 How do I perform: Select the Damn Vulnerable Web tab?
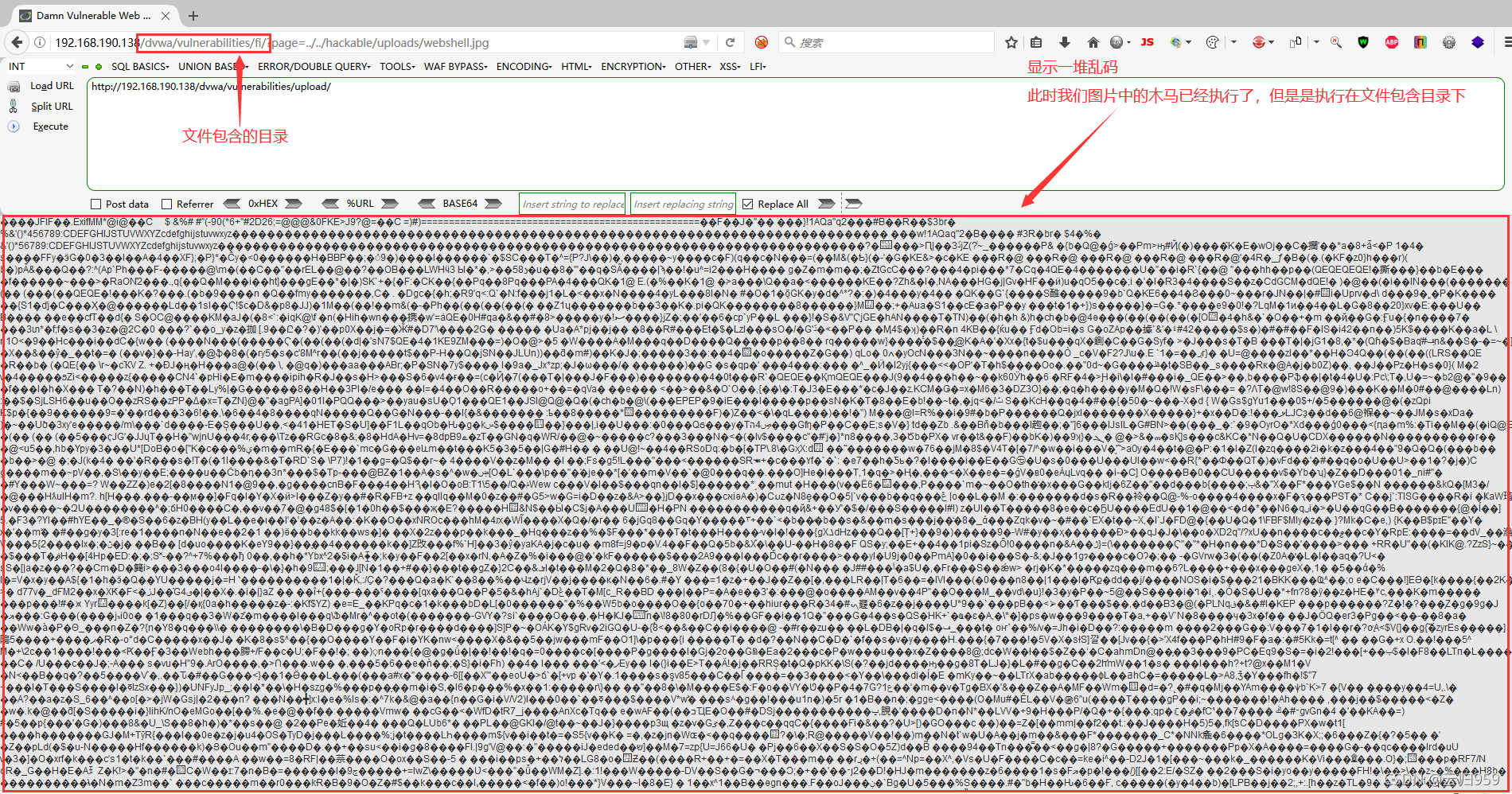click(94, 15)
